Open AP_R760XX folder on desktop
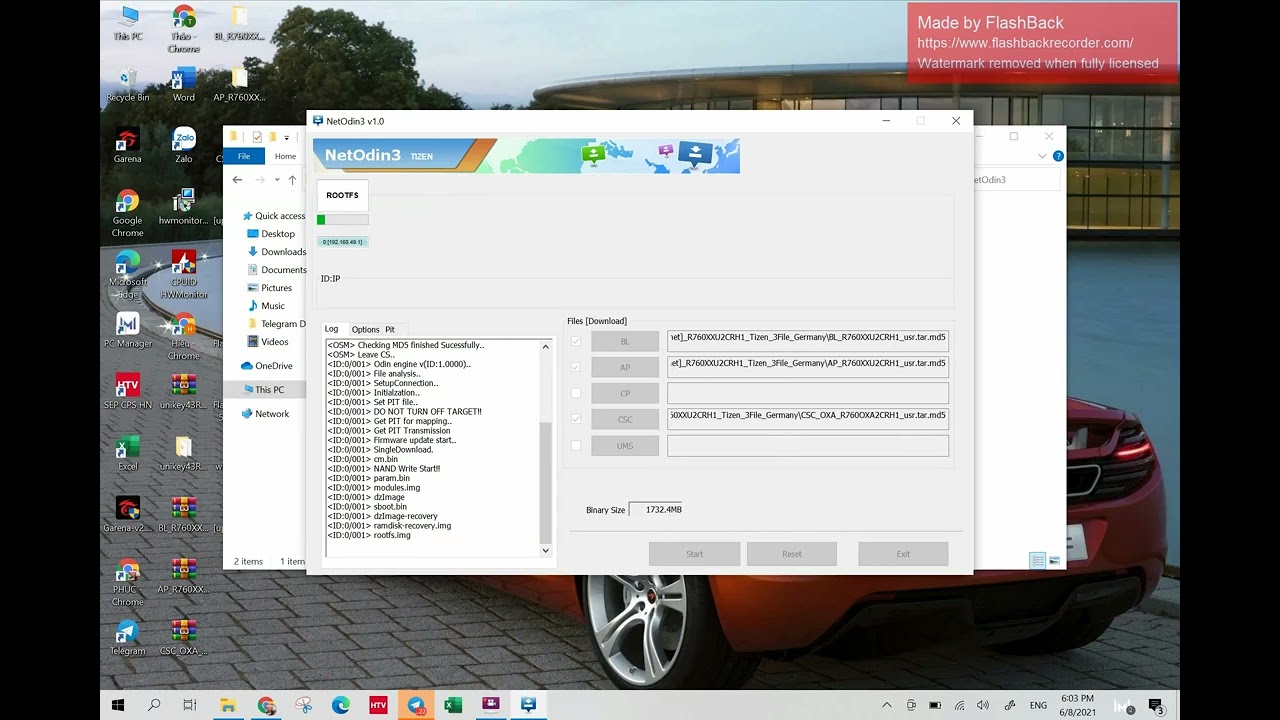The height and width of the screenshot is (720, 1280). [x=240, y=84]
